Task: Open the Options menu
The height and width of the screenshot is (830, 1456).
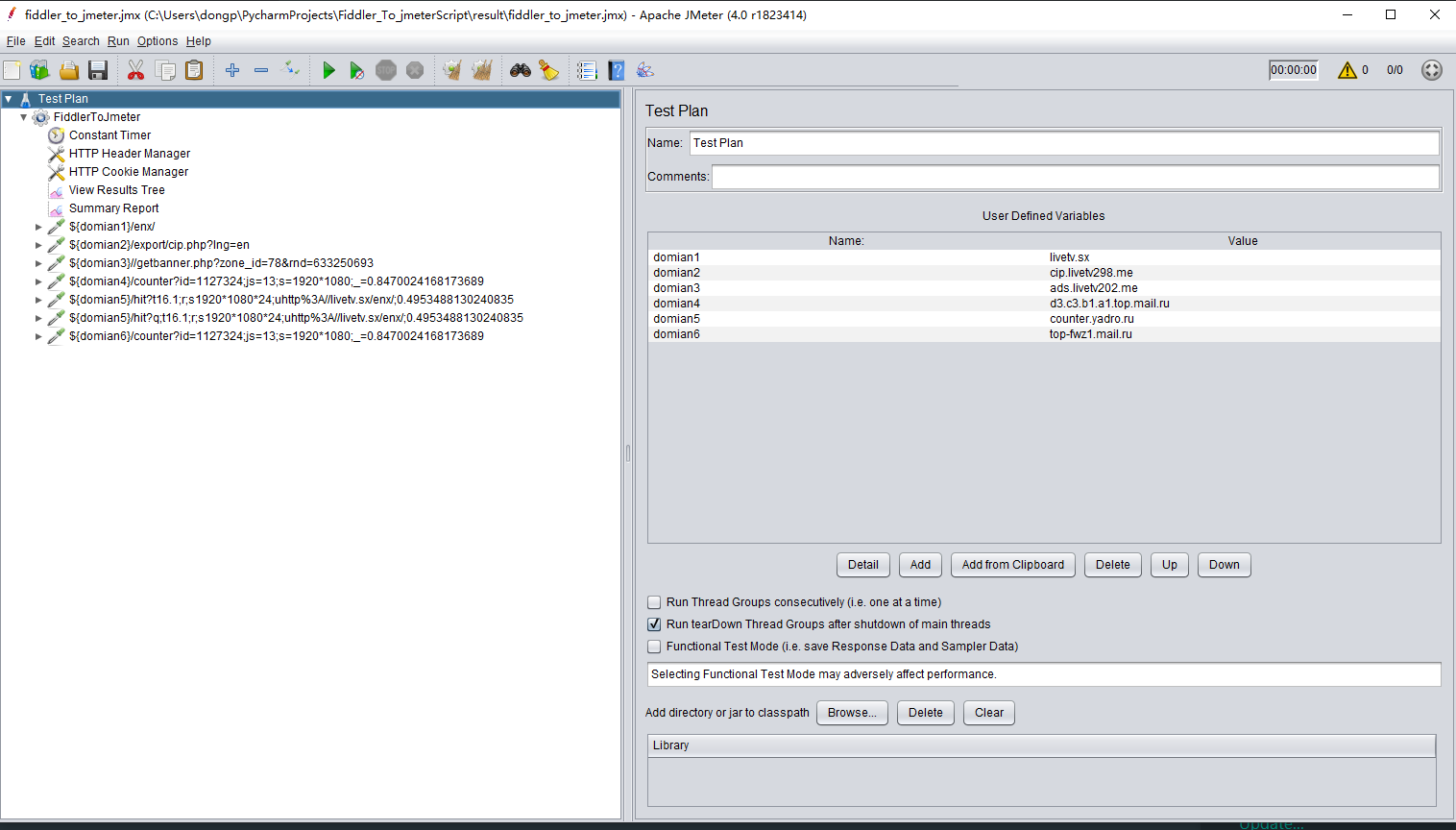Action: (x=158, y=41)
